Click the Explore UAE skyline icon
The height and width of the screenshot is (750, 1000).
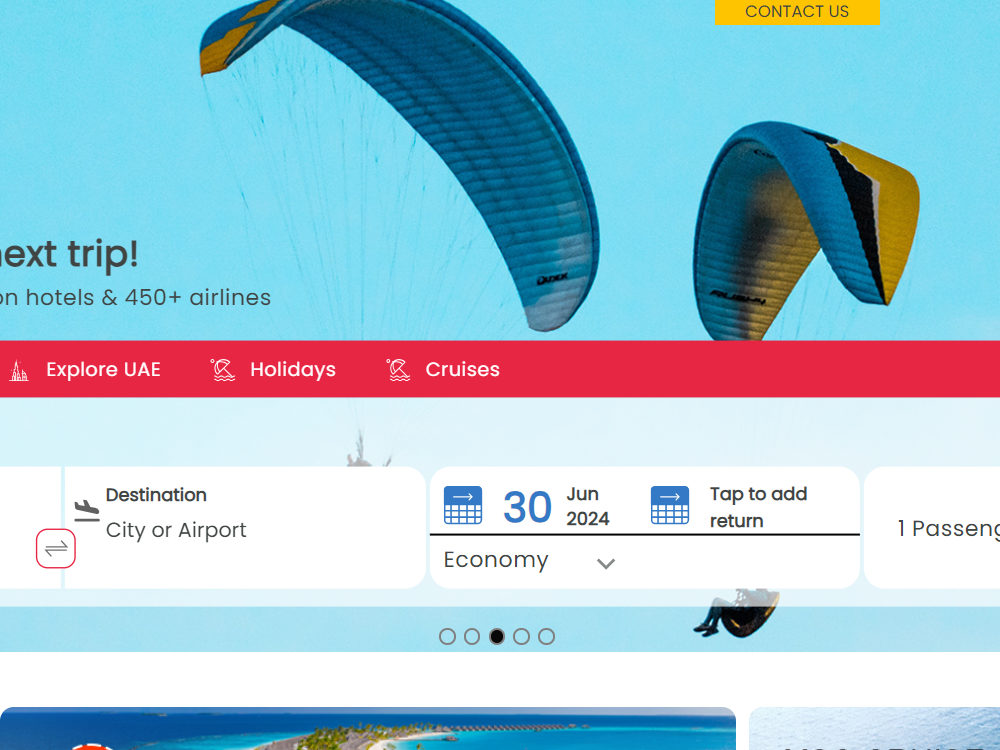(19, 370)
